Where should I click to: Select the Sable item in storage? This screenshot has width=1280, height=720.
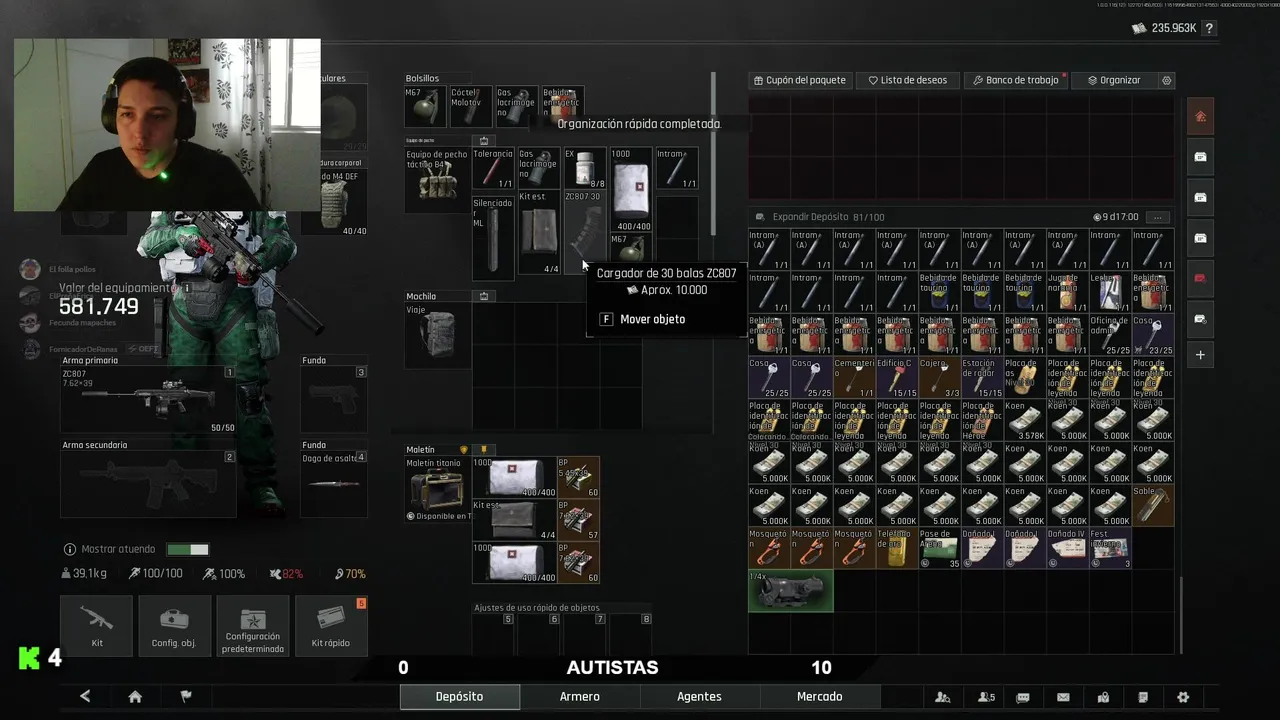[1152, 505]
